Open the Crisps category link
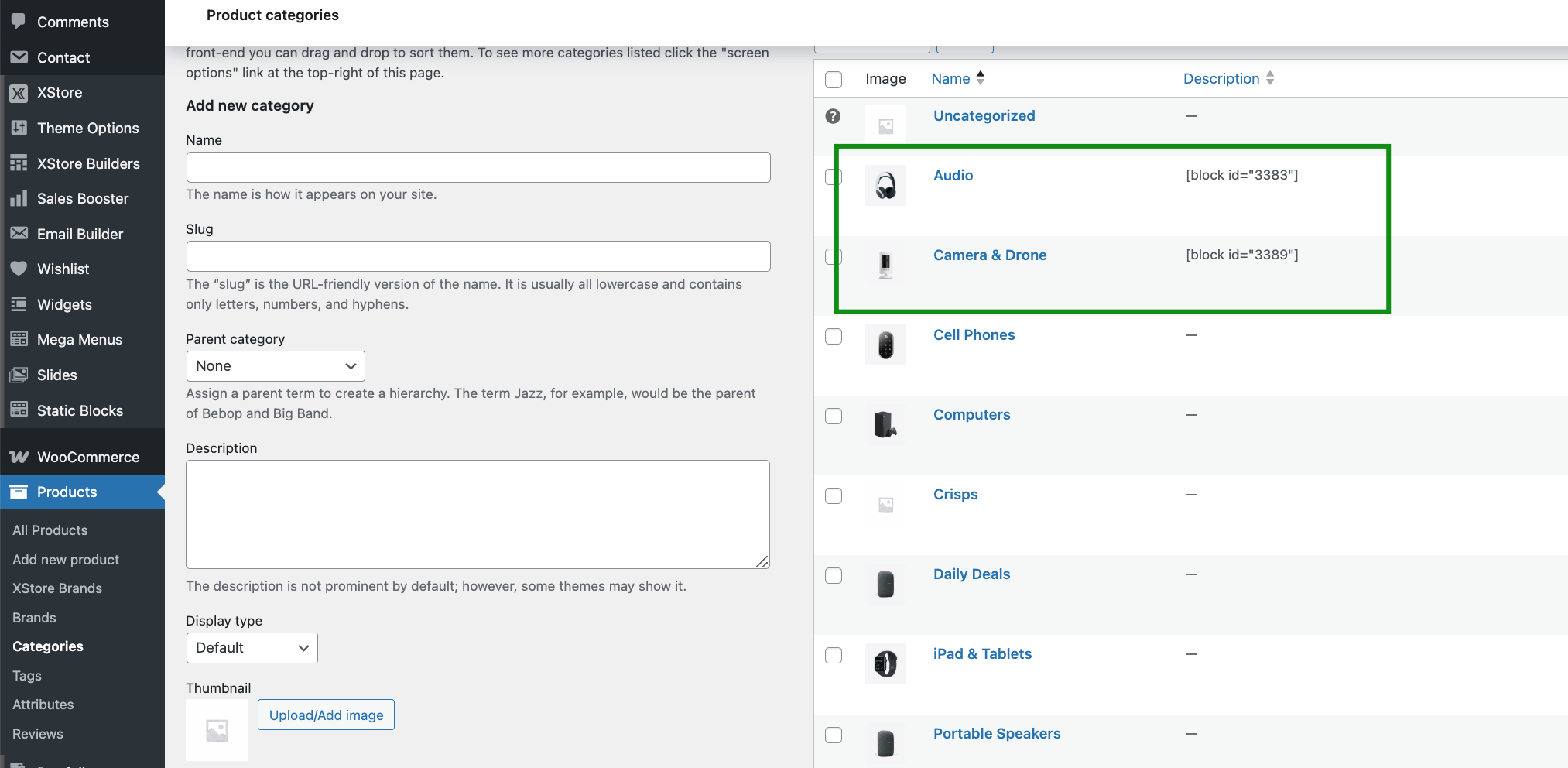The height and width of the screenshot is (768, 1568). 955,494
